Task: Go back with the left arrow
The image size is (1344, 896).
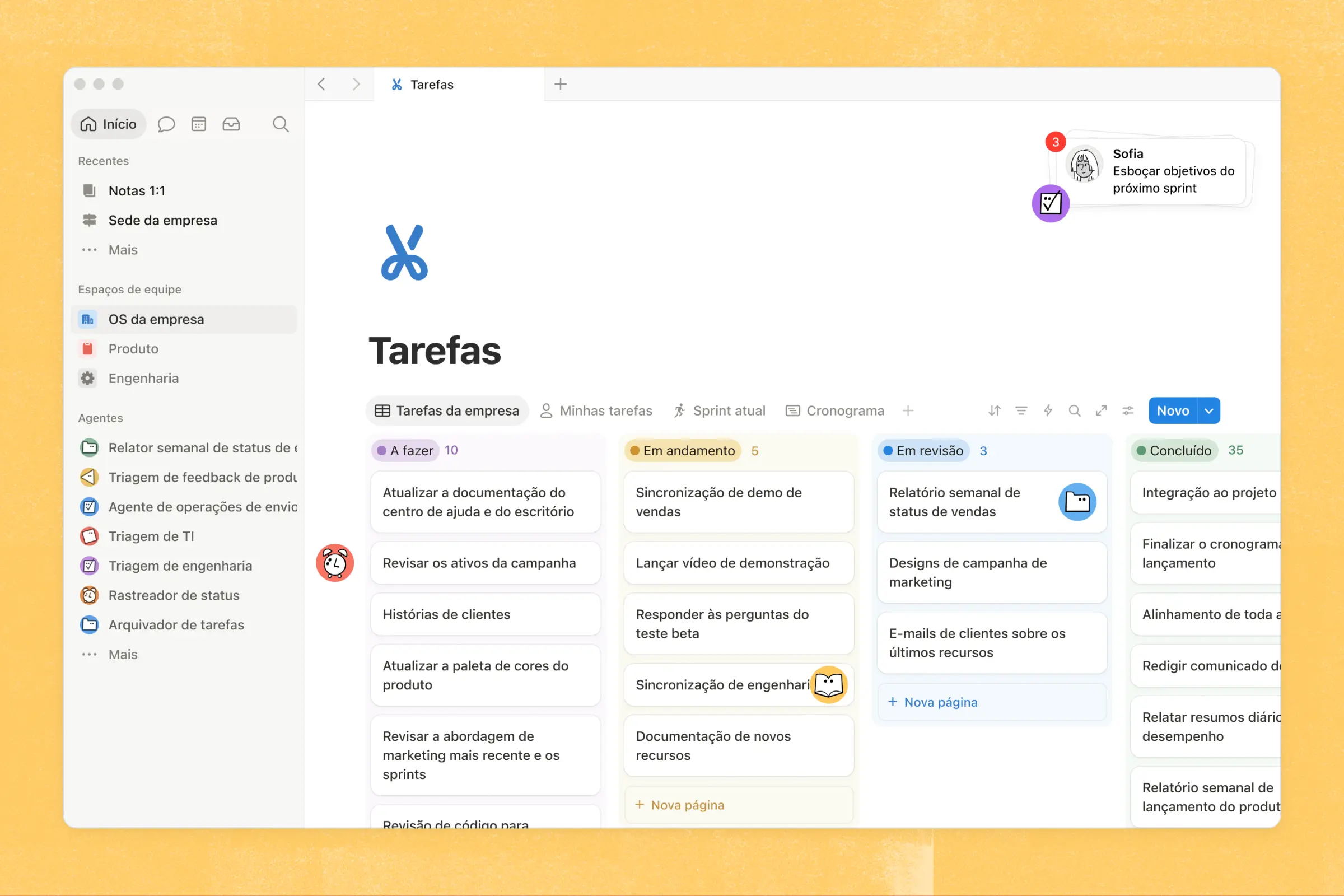Action: tap(321, 85)
